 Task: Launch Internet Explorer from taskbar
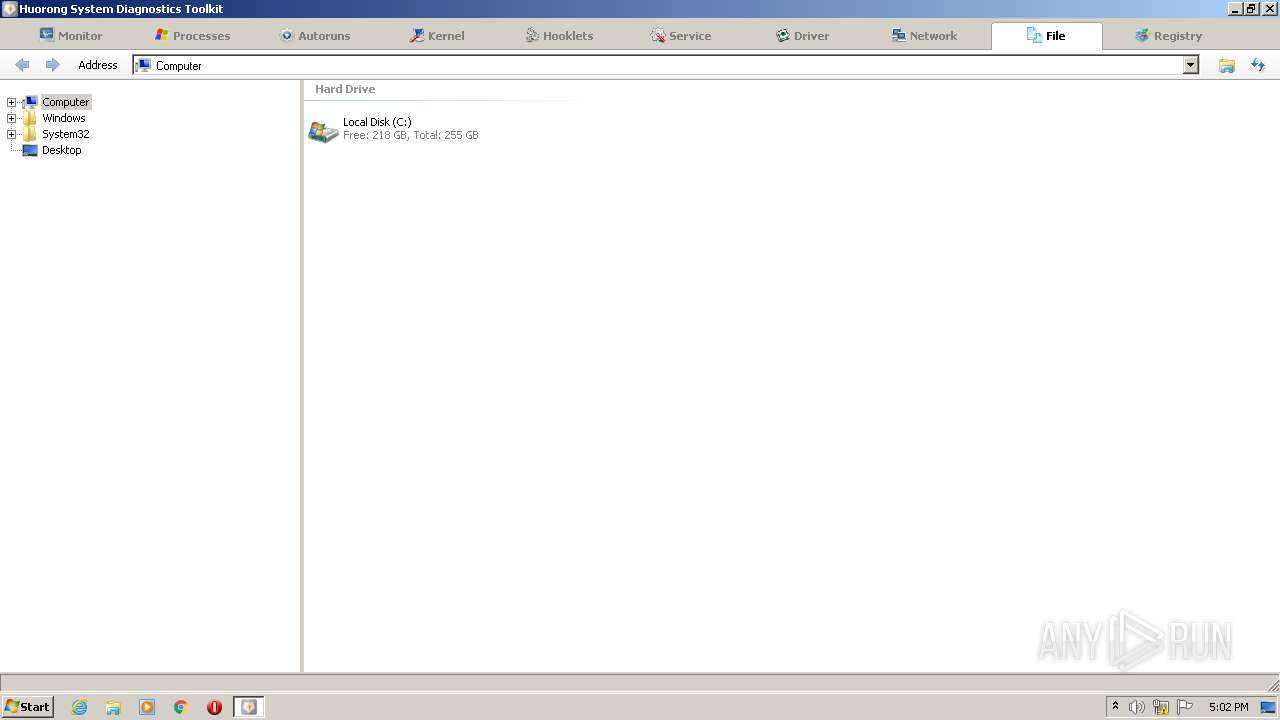tap(80, 707)
